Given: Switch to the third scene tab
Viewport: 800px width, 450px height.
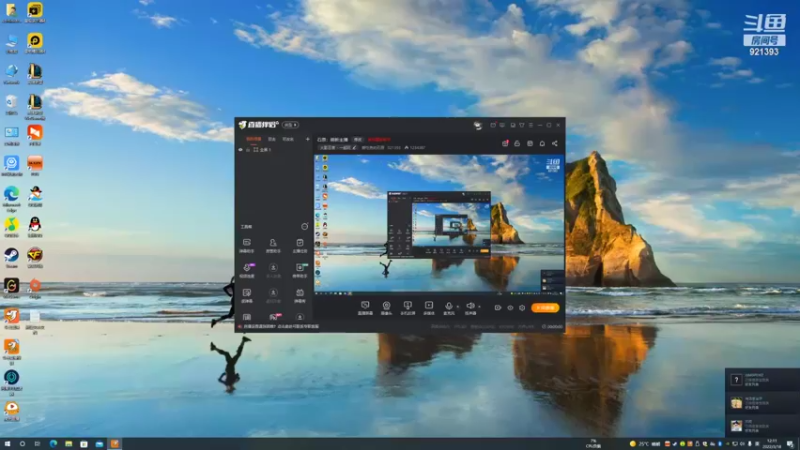Looking at the screenshot, I should pos(288,139).
